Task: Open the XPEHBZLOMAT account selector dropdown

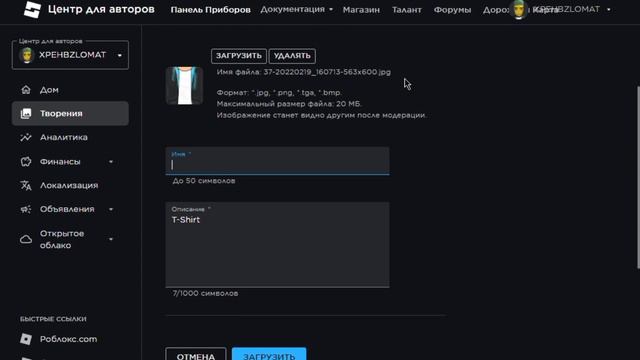Action: pos(70,55)
